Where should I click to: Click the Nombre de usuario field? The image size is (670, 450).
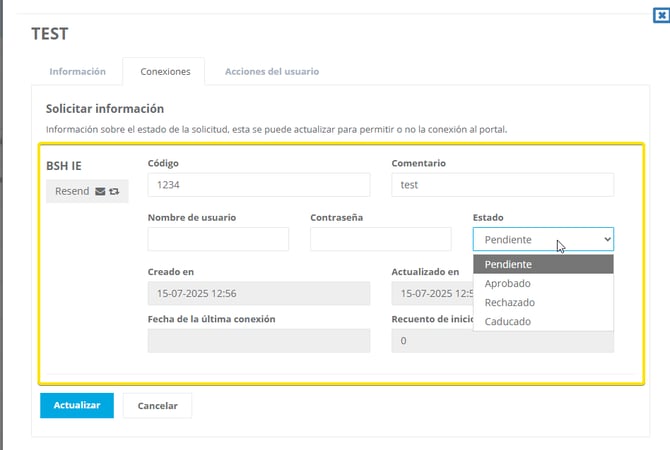coord(218,239)
